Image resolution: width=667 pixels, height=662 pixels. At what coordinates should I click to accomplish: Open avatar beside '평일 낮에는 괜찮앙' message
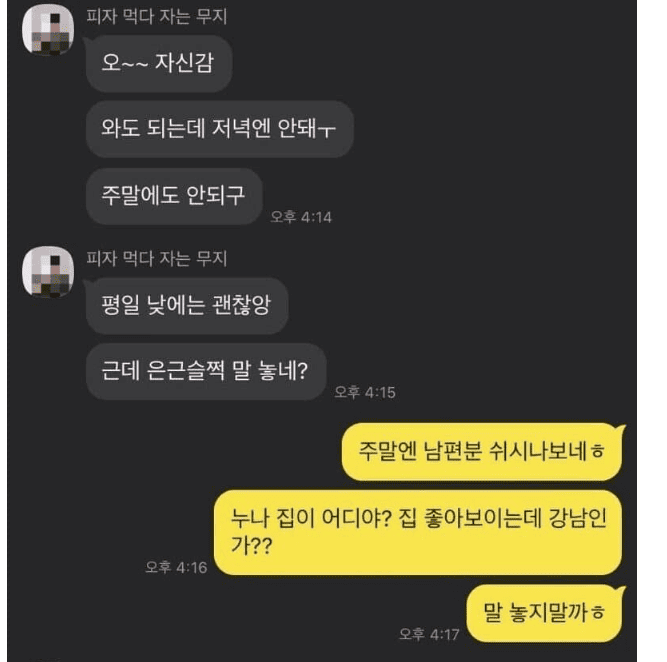[48, 271]
